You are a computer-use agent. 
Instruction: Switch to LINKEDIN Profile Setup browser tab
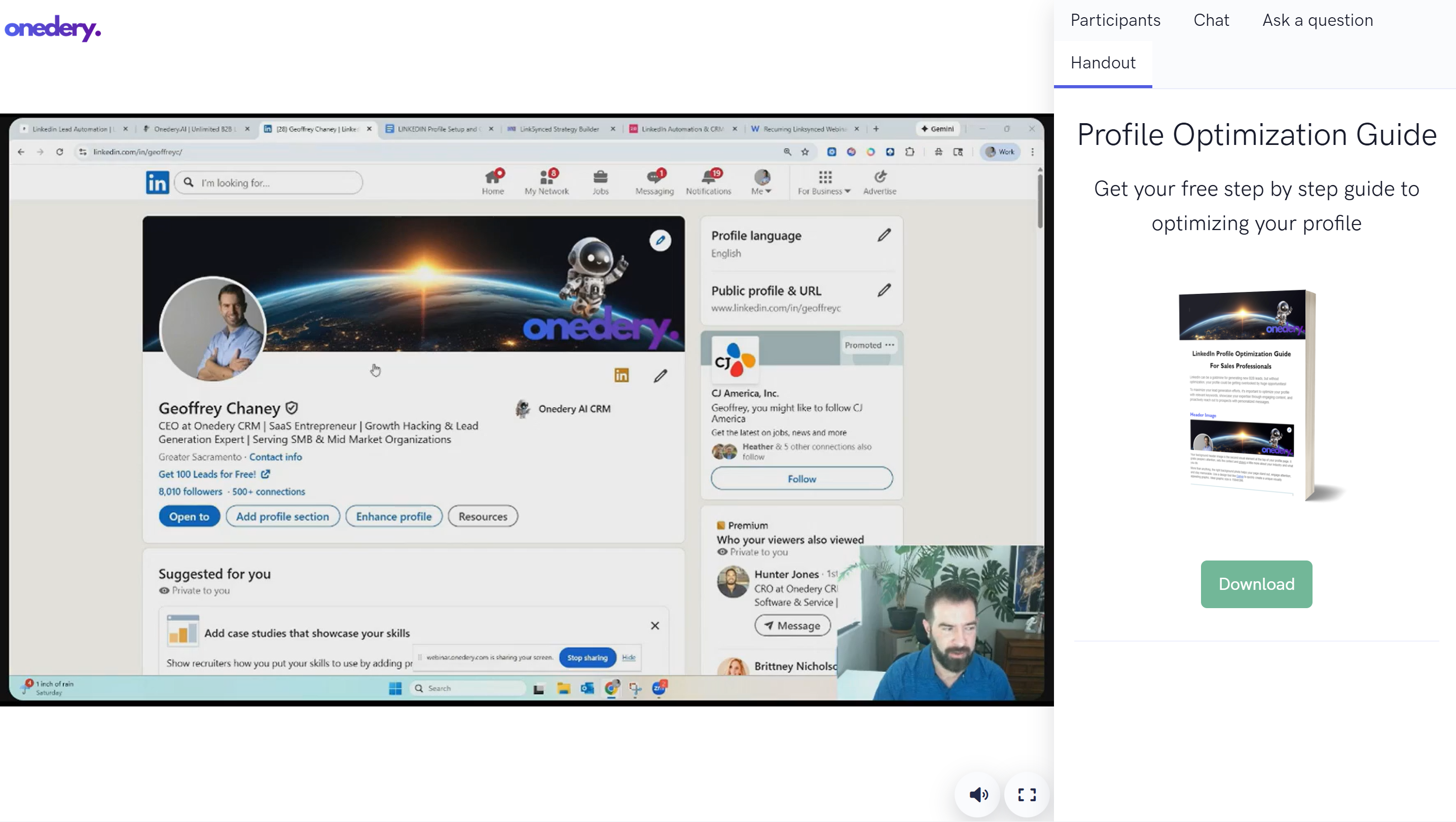click(x=438, y=129)
